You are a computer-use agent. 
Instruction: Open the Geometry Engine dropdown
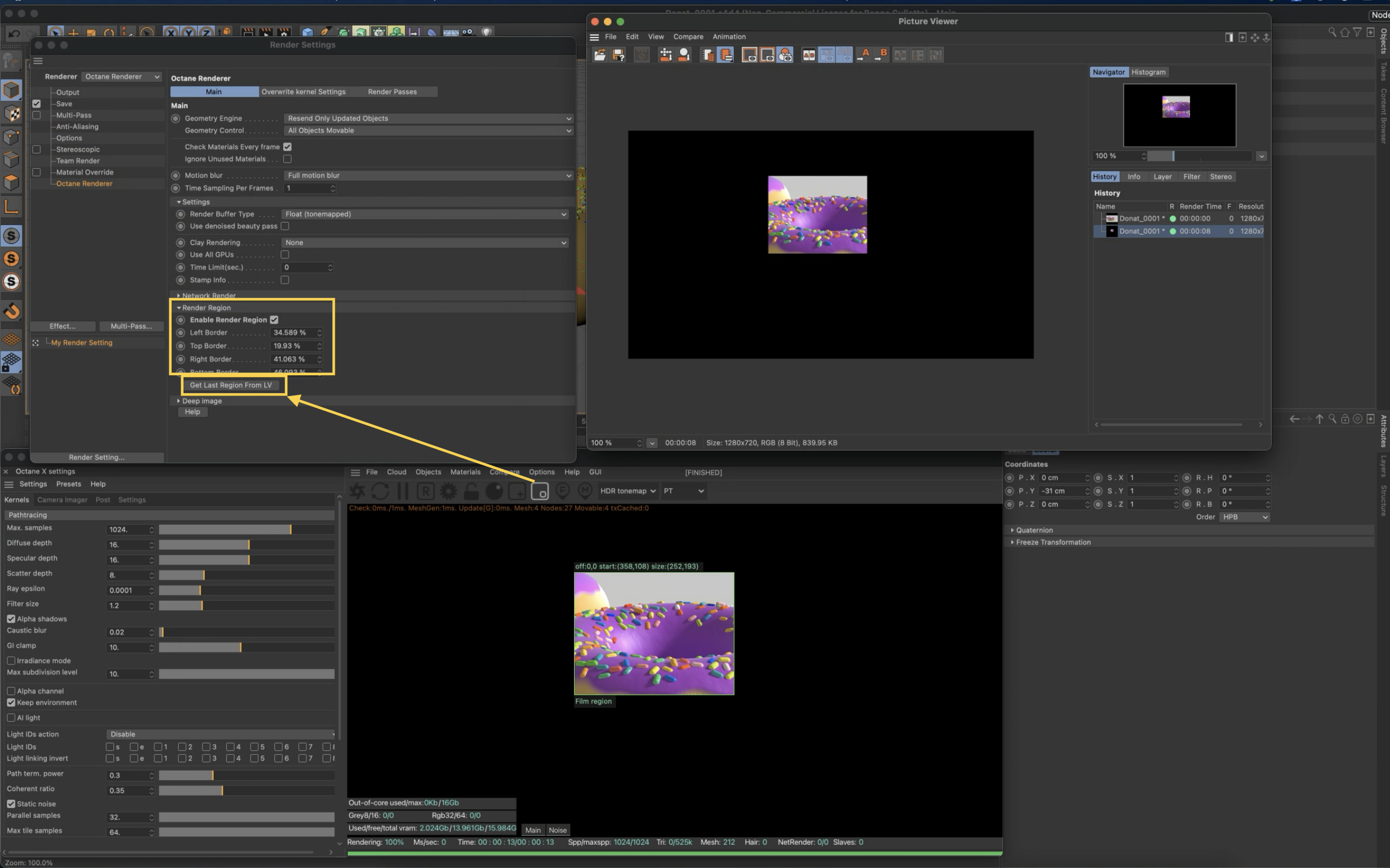point(428,119)
